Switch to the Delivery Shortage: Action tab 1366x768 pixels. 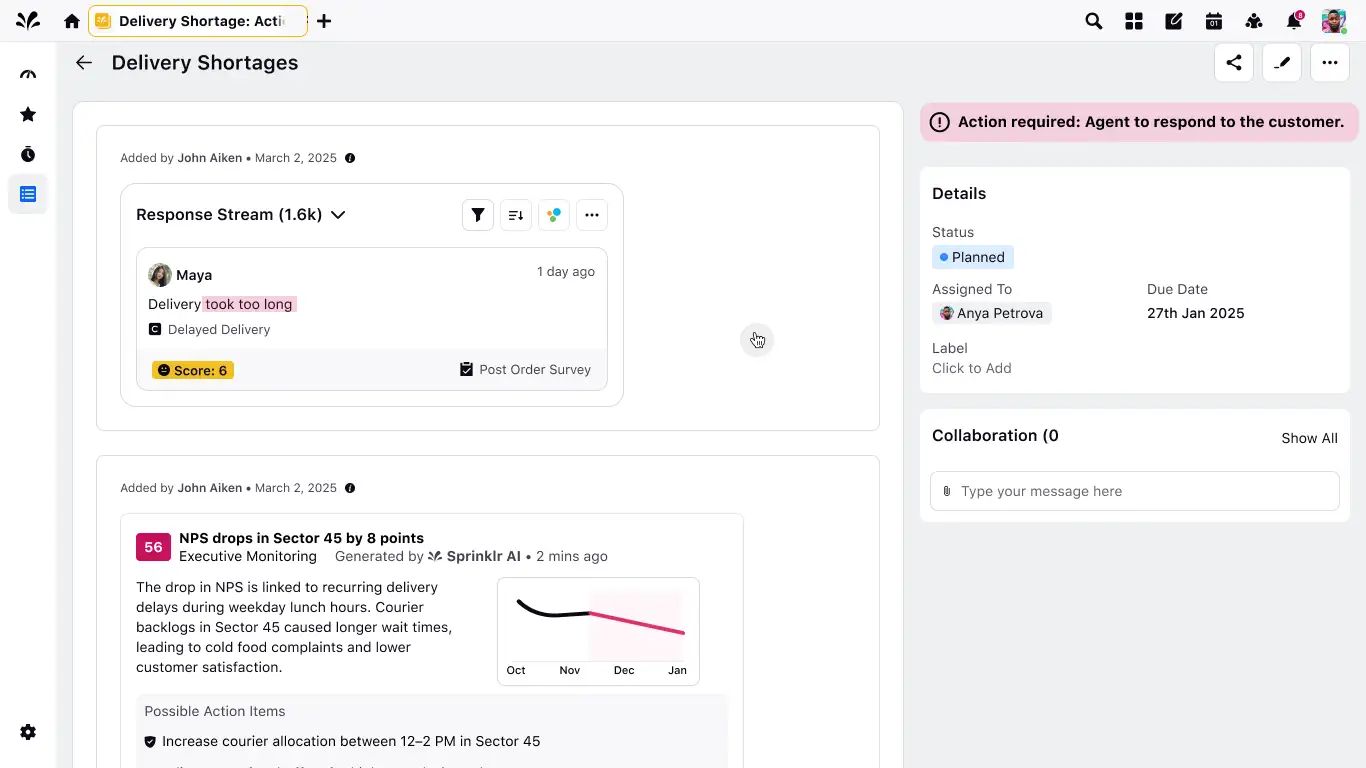[197, 21]
